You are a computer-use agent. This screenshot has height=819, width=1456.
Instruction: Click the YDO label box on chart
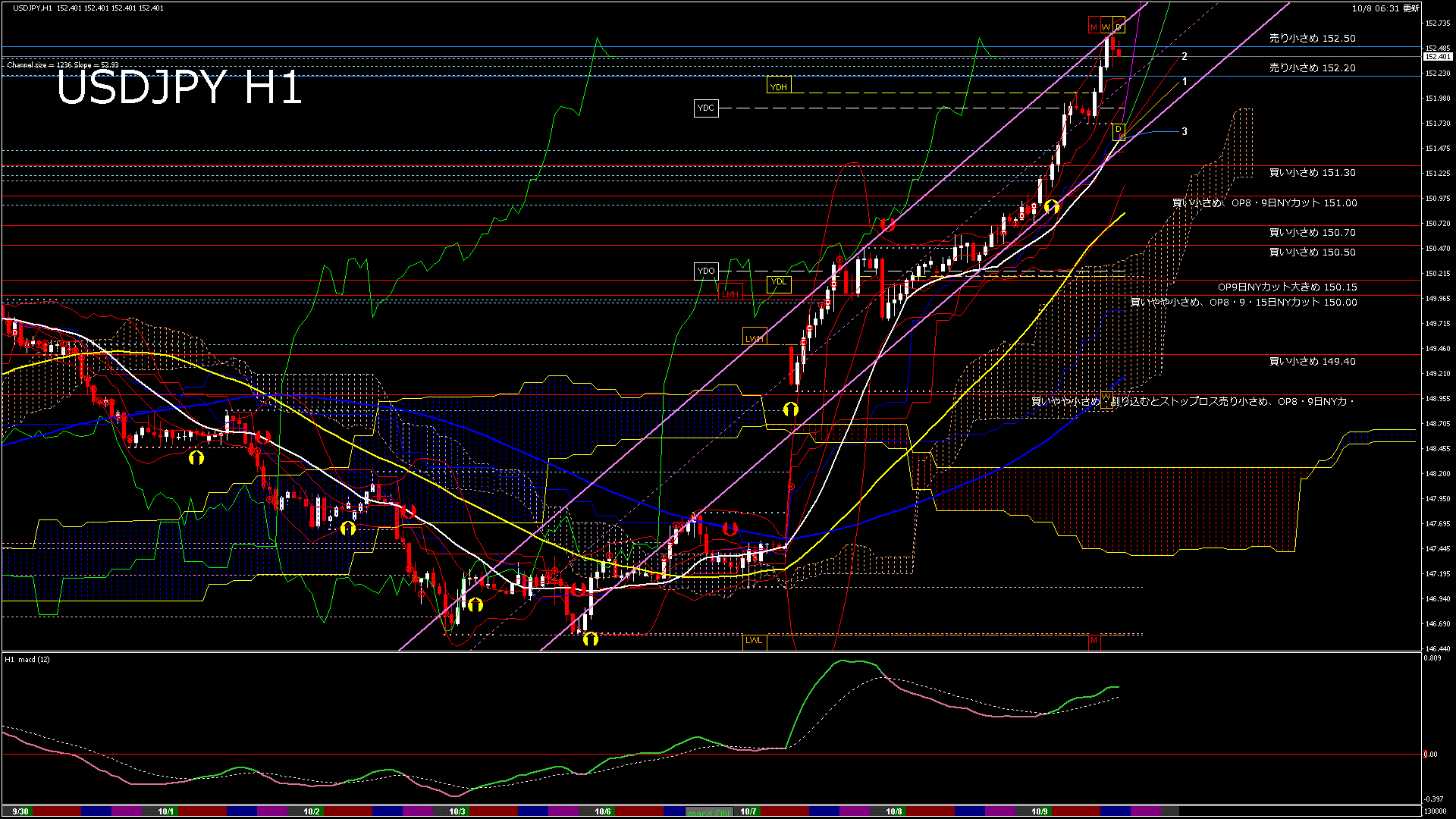[705, 271]
